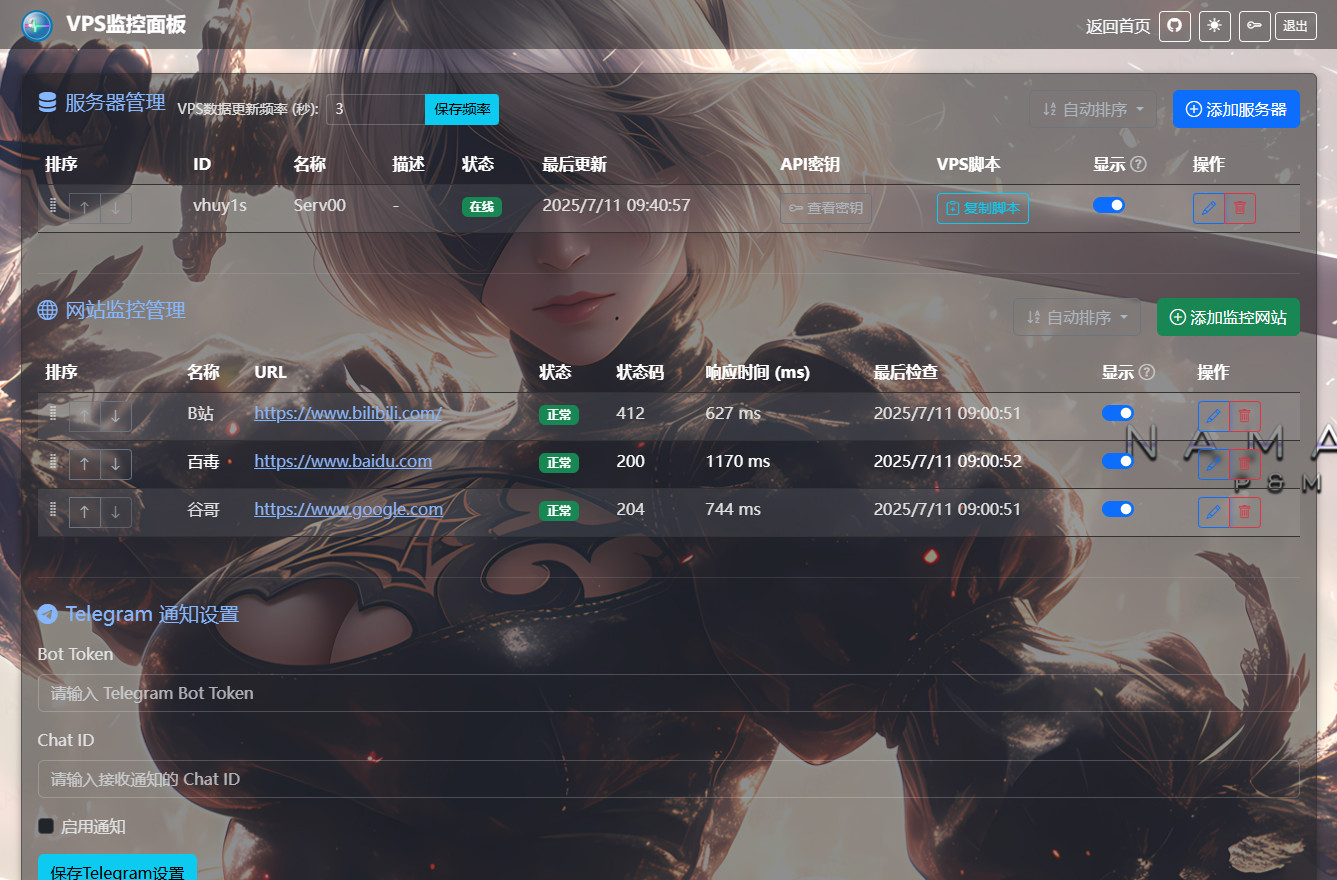
Task: Check the 启用通知 checkbox
Action: 45,826
